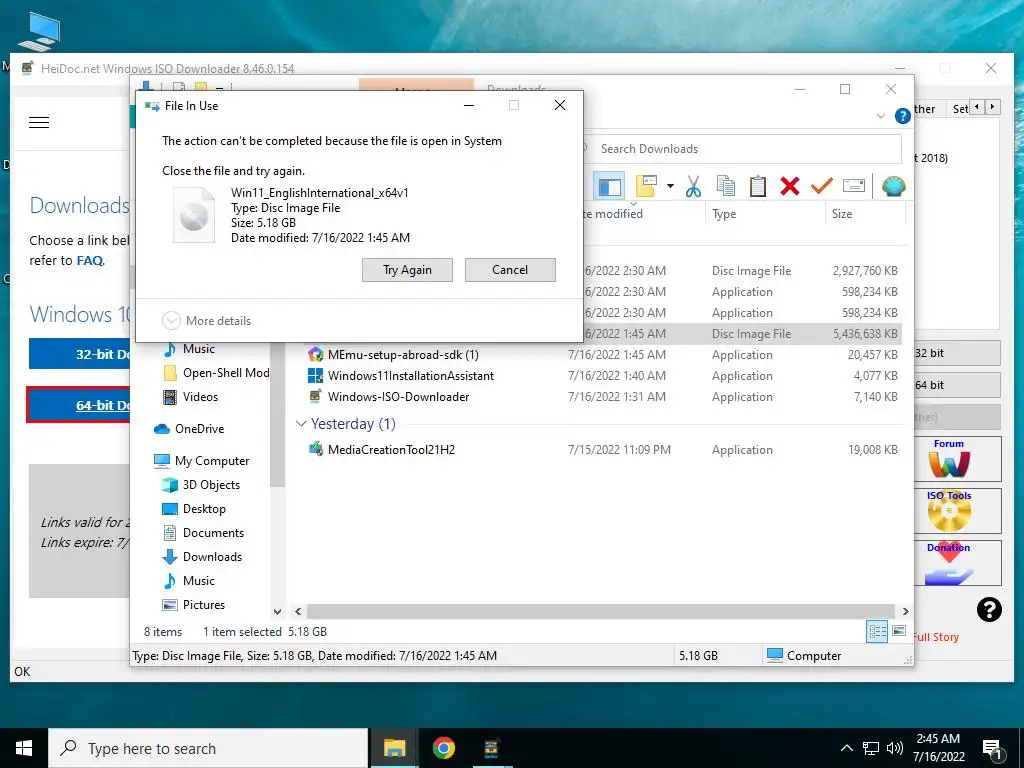Click the Cut scissors icon
Screen dimensions: 1024x768
pyautogui.click(x=693, y=187)
